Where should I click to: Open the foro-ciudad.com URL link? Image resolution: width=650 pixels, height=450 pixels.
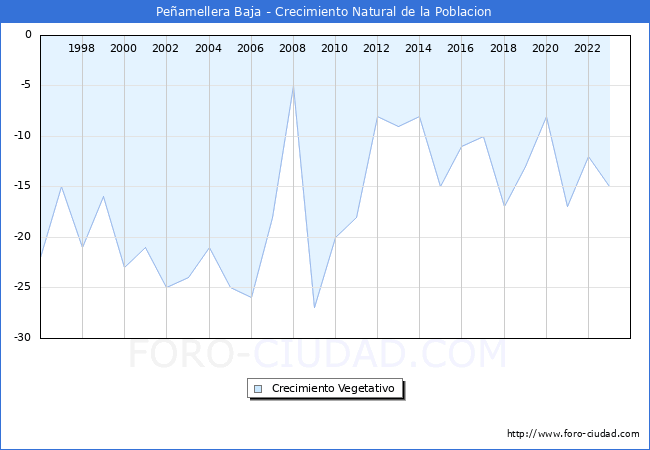(573, 434)
